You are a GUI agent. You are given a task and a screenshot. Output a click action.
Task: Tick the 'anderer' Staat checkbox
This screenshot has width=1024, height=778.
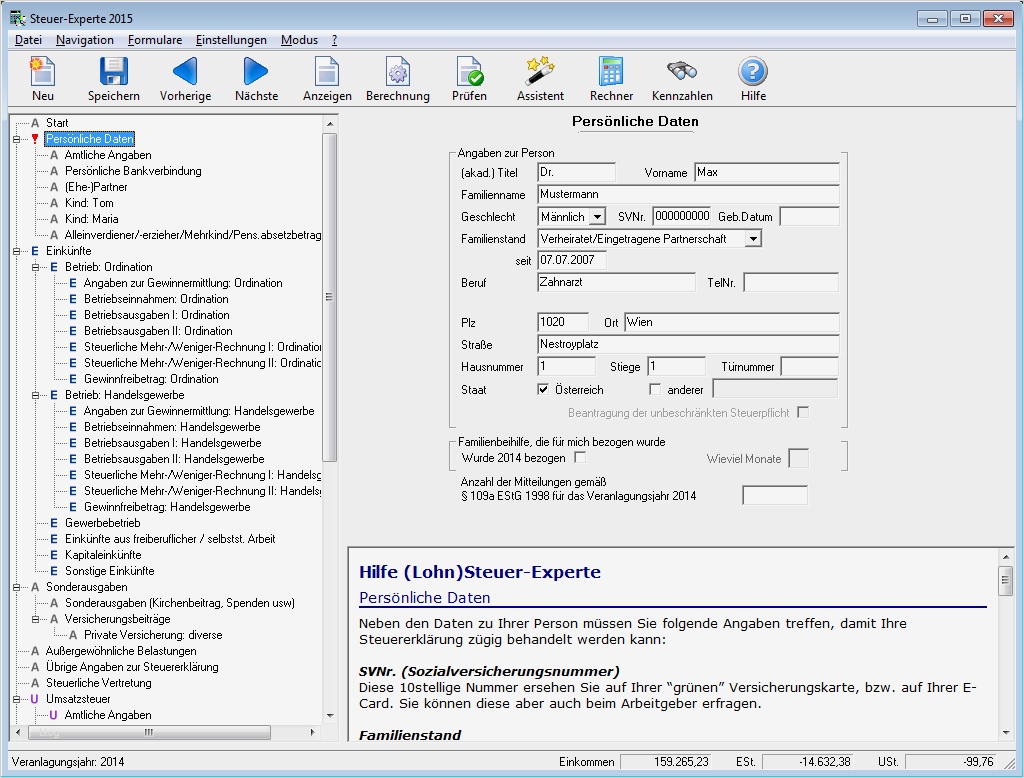(x=655, y=390)
